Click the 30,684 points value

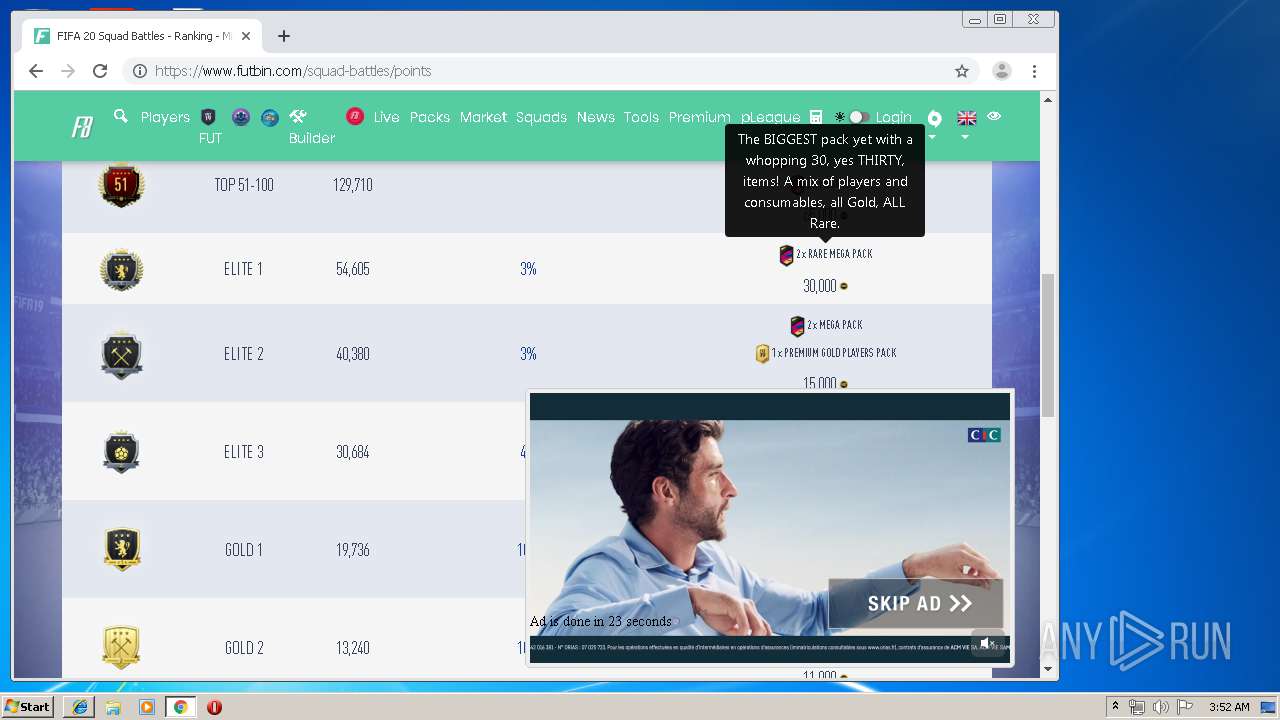point(353,452)
